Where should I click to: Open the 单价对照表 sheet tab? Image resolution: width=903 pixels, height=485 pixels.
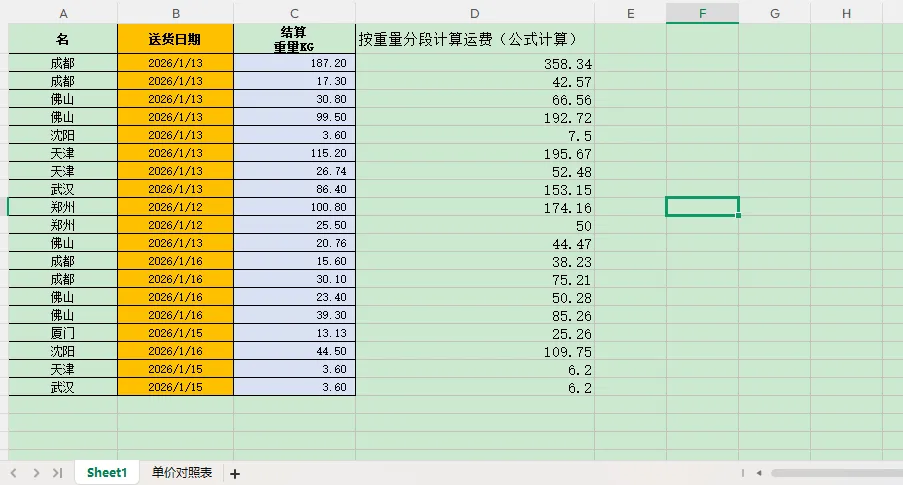tap(182, 473)
